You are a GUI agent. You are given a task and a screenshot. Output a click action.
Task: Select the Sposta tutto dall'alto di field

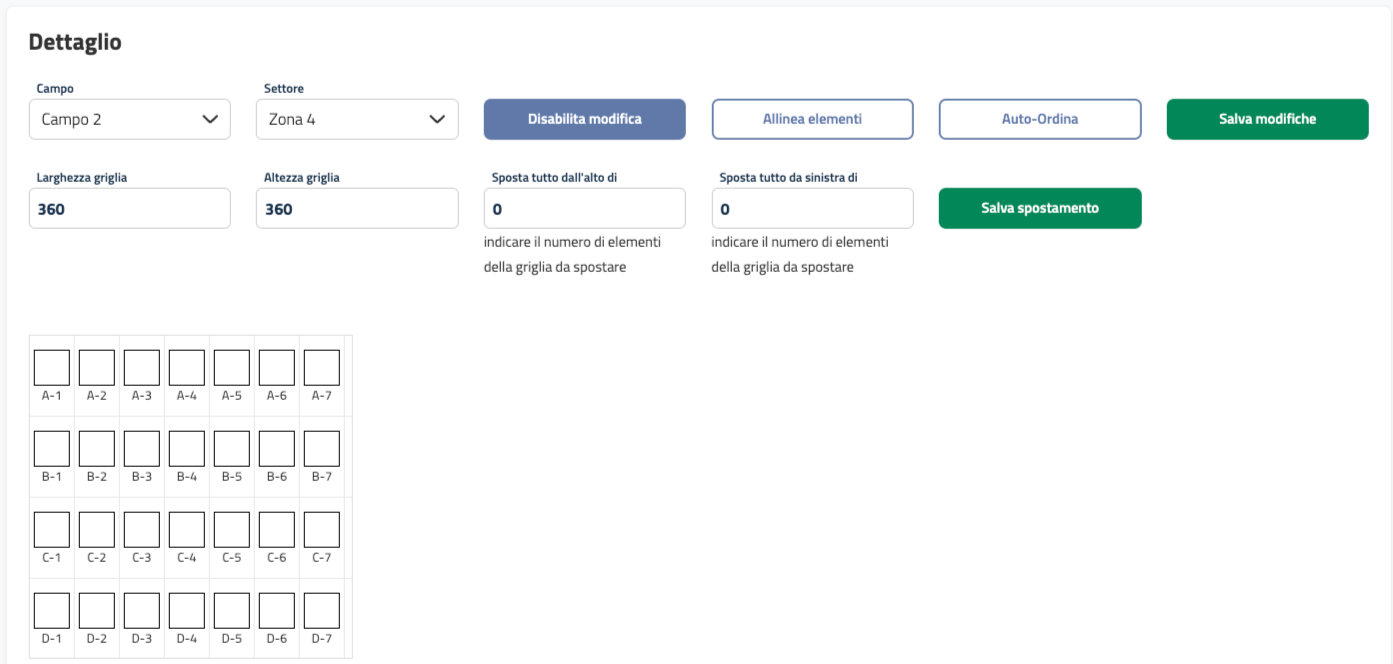[585, 209]
